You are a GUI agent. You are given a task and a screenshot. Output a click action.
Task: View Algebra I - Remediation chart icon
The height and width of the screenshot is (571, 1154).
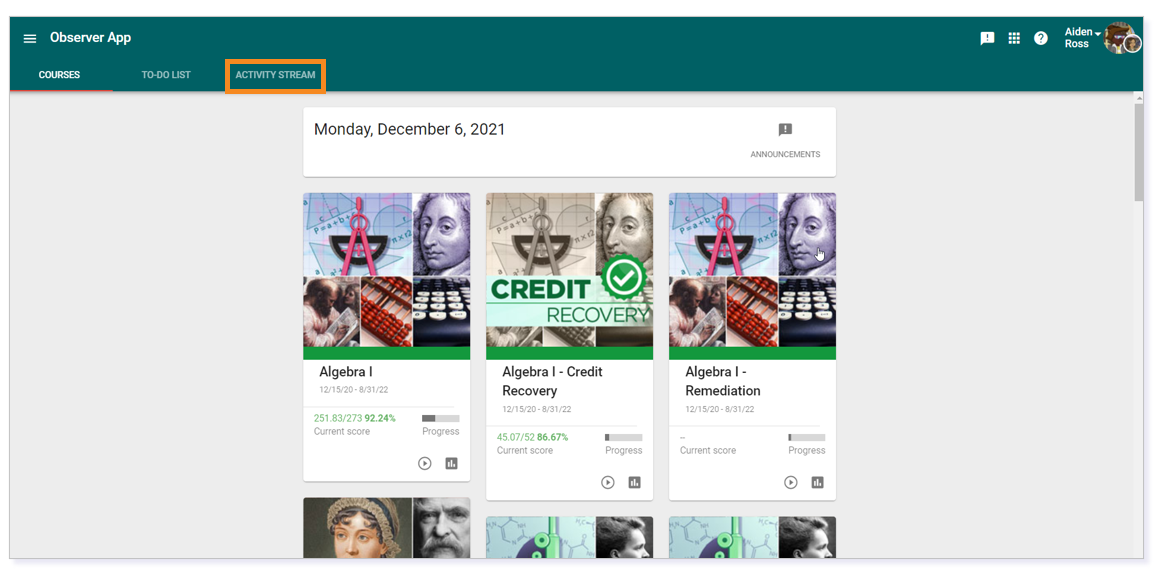[818, 483]
